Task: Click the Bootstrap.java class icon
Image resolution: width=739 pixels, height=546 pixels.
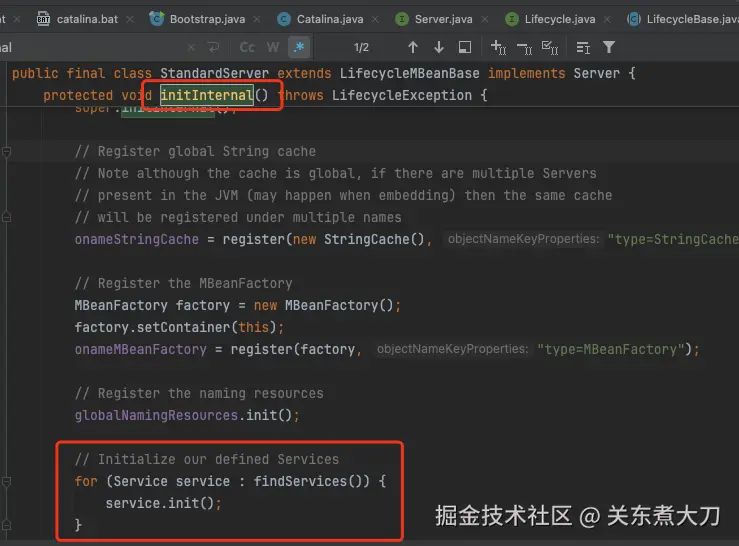Action: (x=156, y=19)
